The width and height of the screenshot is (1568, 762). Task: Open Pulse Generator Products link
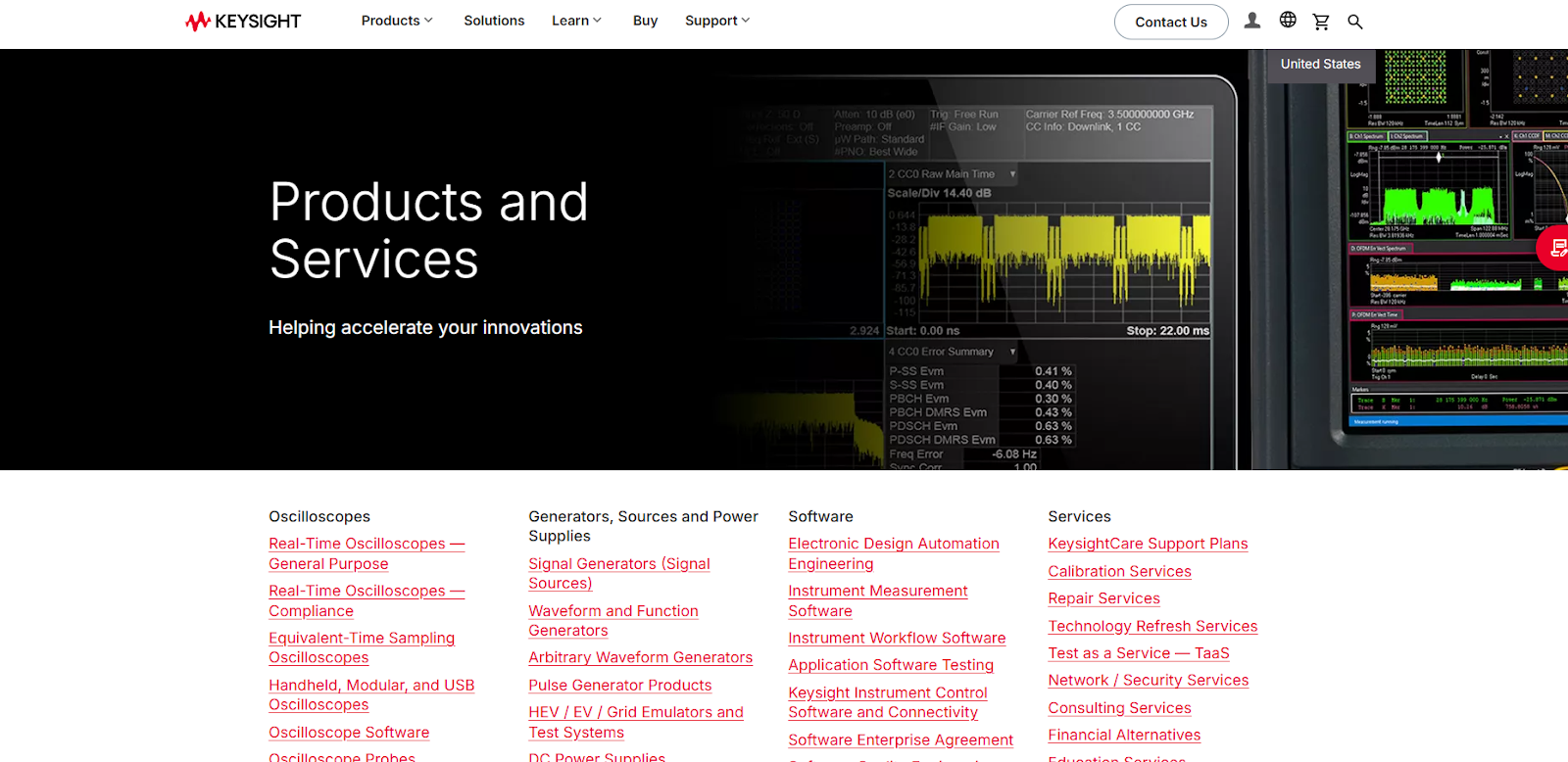(x=620, y=686)
